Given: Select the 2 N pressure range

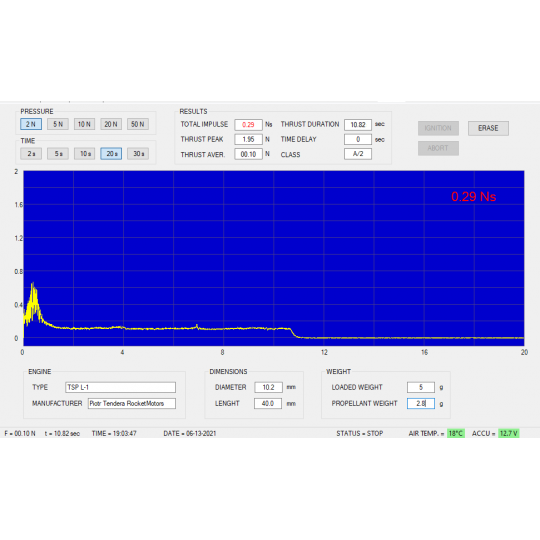Looking at the screenshot, I should coord(31,124).
